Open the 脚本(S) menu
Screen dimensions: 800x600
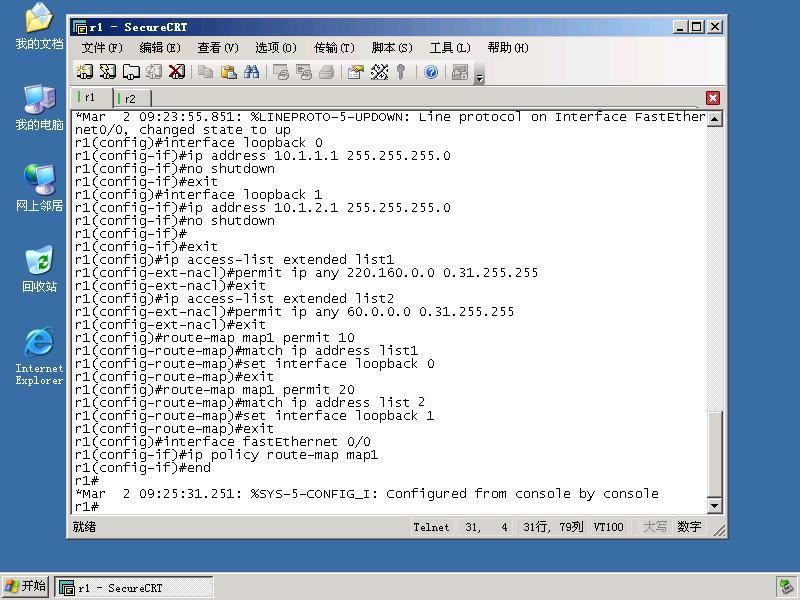click(x=392, y=48)
